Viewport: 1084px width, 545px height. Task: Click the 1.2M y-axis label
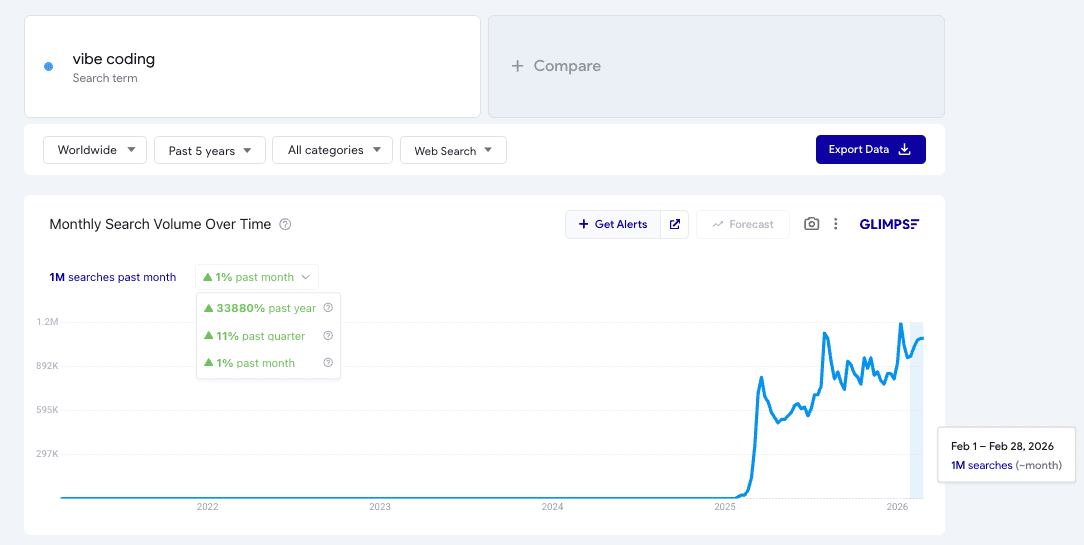(47, 322)
